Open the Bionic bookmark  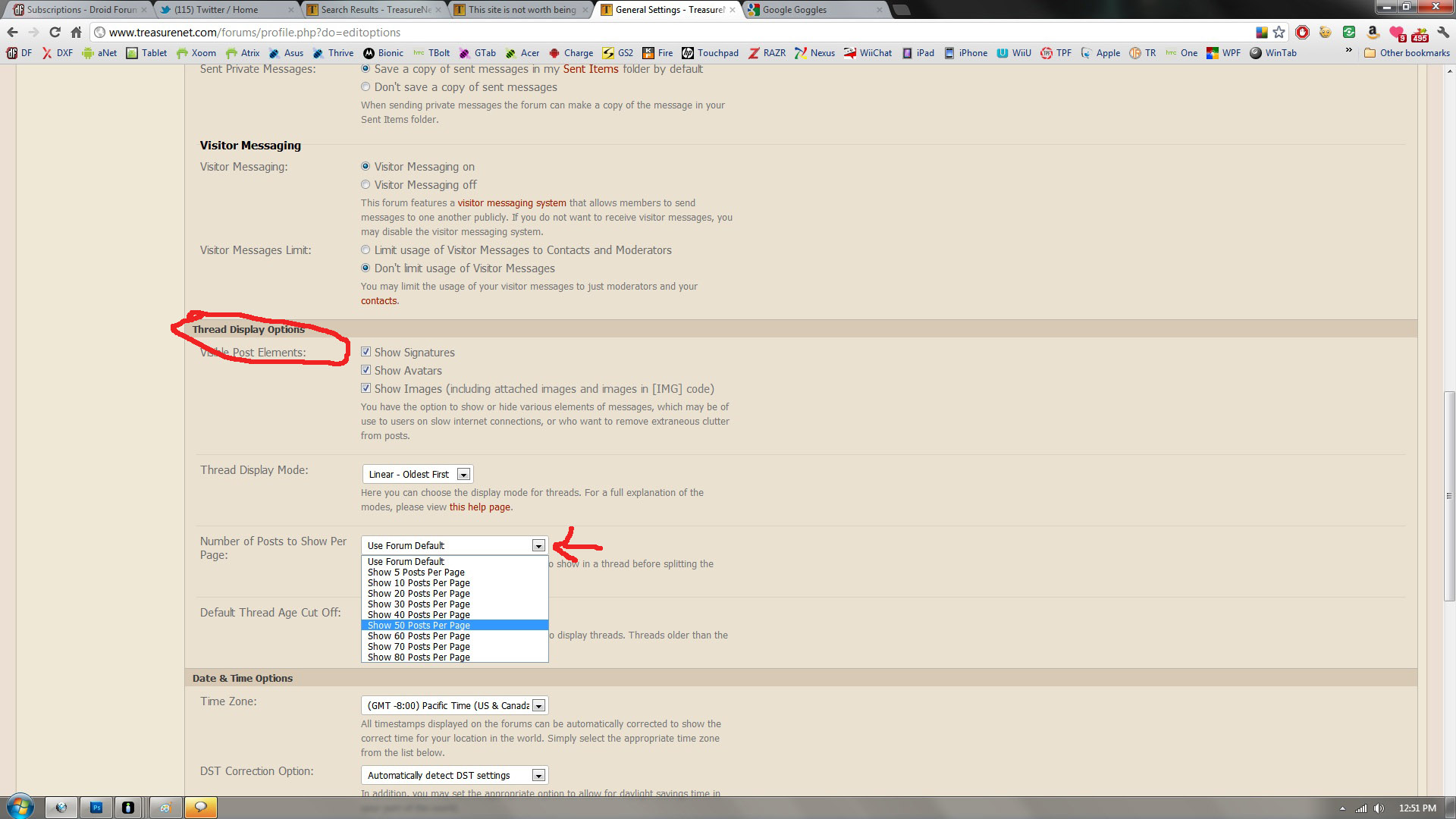[x=383, y=53]
